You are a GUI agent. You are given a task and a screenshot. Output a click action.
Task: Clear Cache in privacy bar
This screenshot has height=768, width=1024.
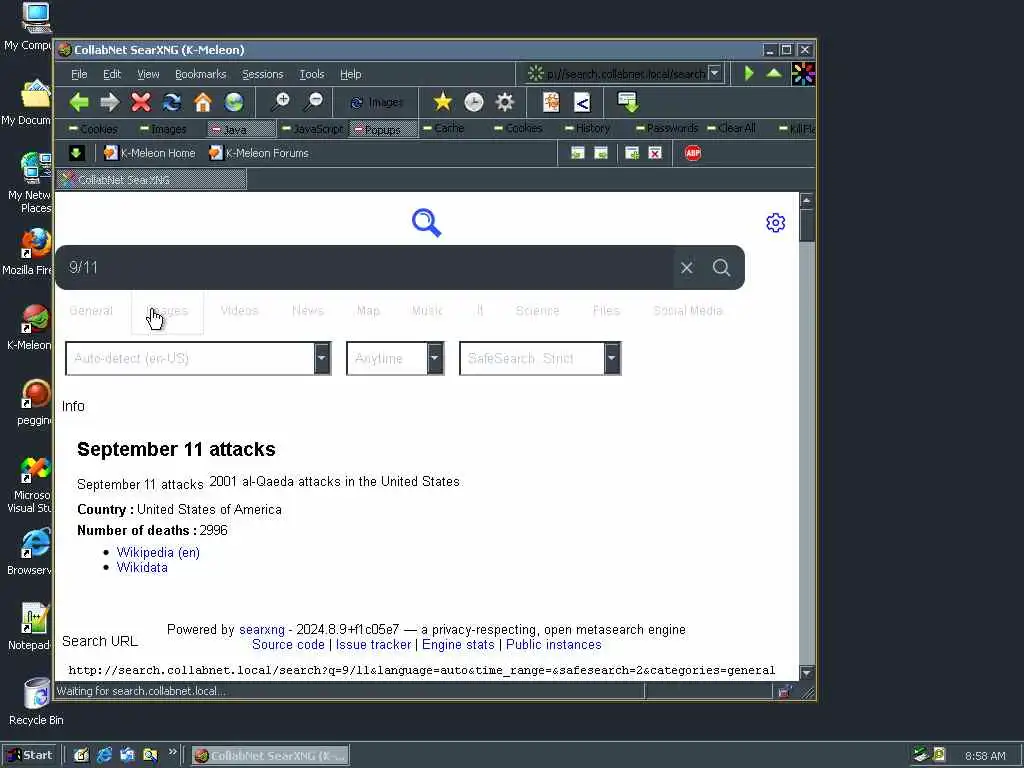pyautogui.click(x=443, y=128)
